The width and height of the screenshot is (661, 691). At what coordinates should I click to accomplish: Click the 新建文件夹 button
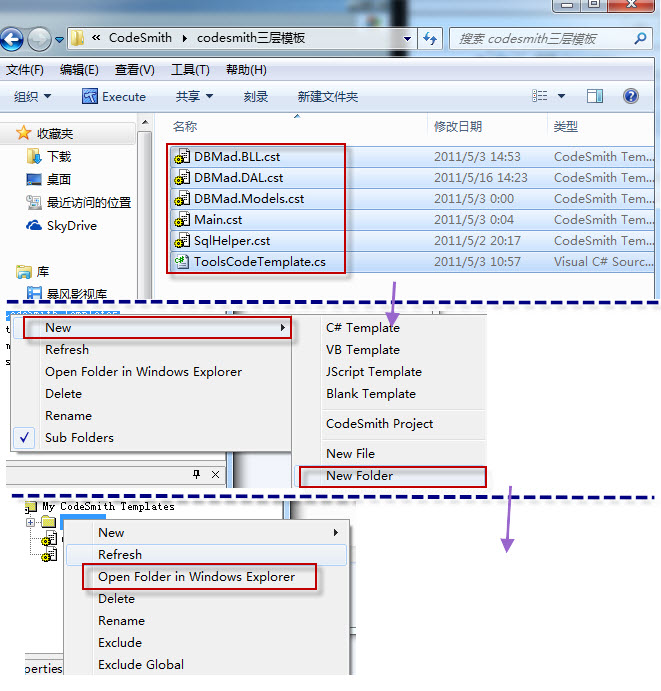pos(327,96)
